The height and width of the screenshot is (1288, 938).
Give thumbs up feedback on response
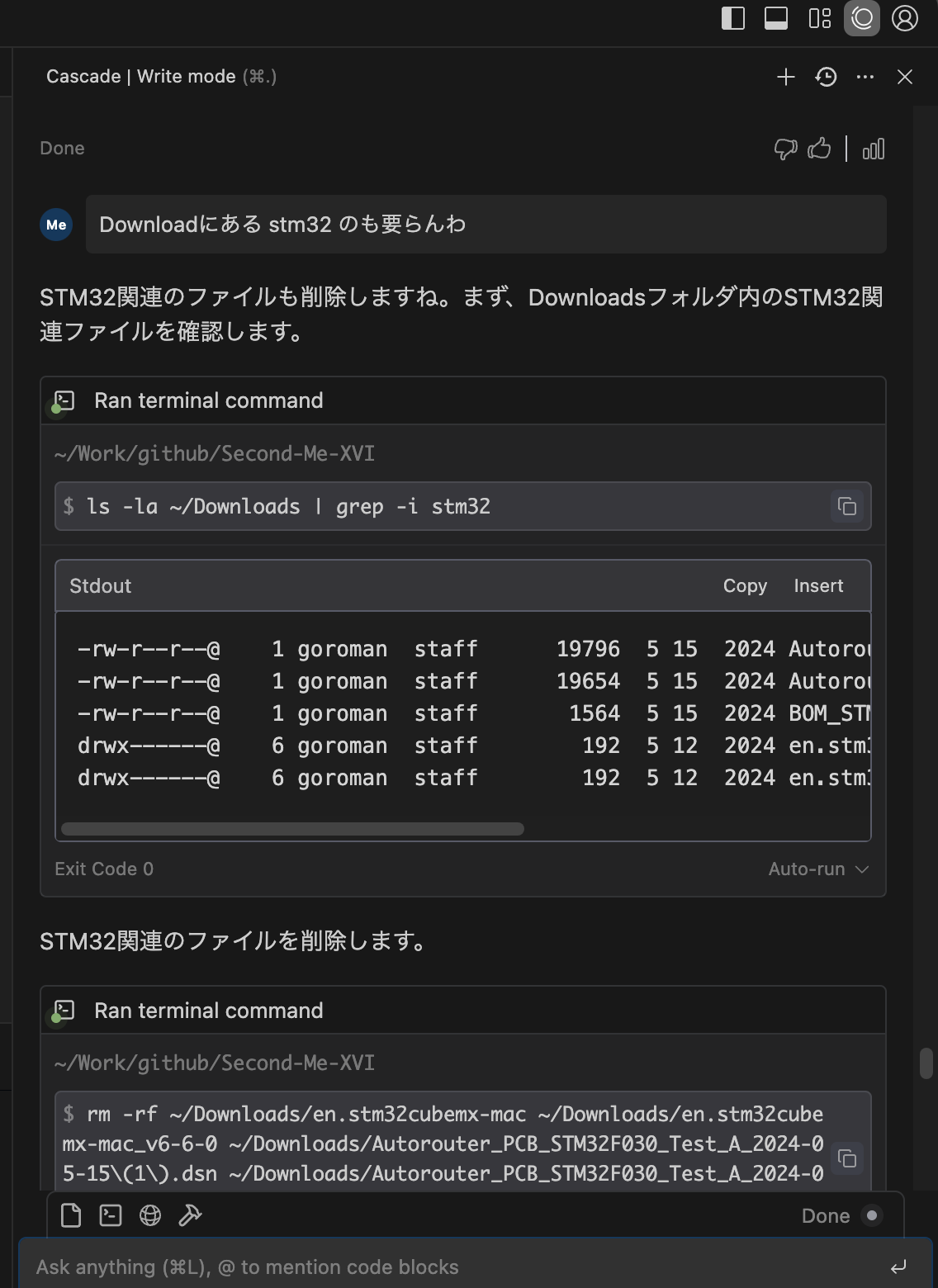tap(819, 149)
